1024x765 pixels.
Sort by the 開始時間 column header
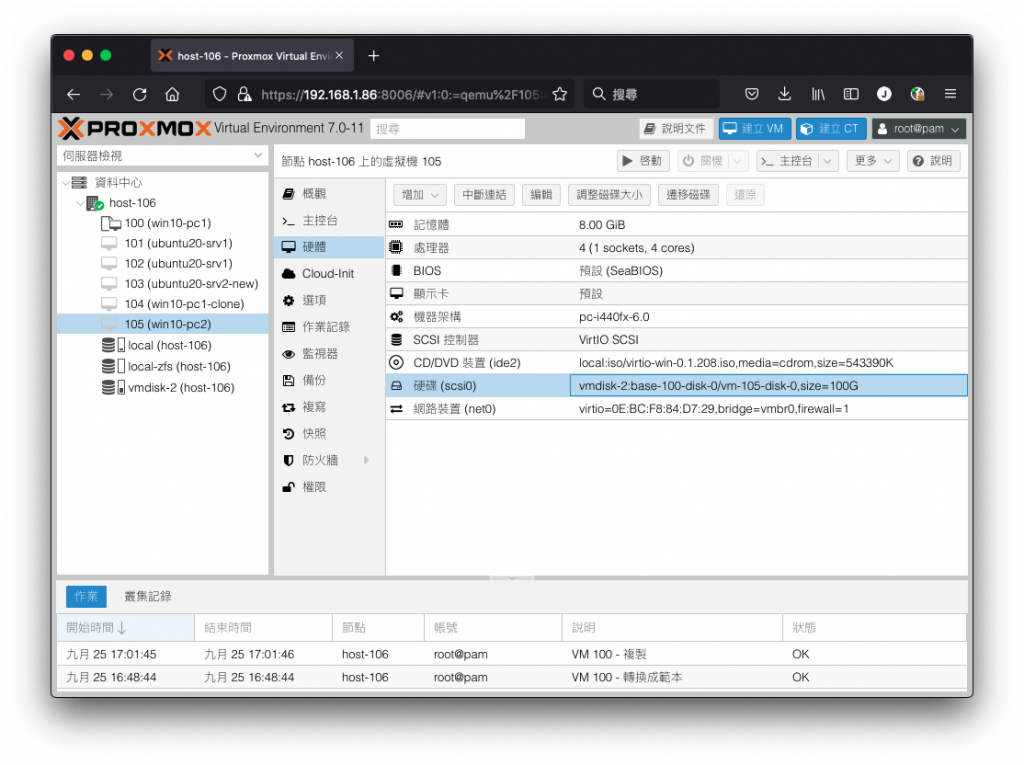click(126, 627)
